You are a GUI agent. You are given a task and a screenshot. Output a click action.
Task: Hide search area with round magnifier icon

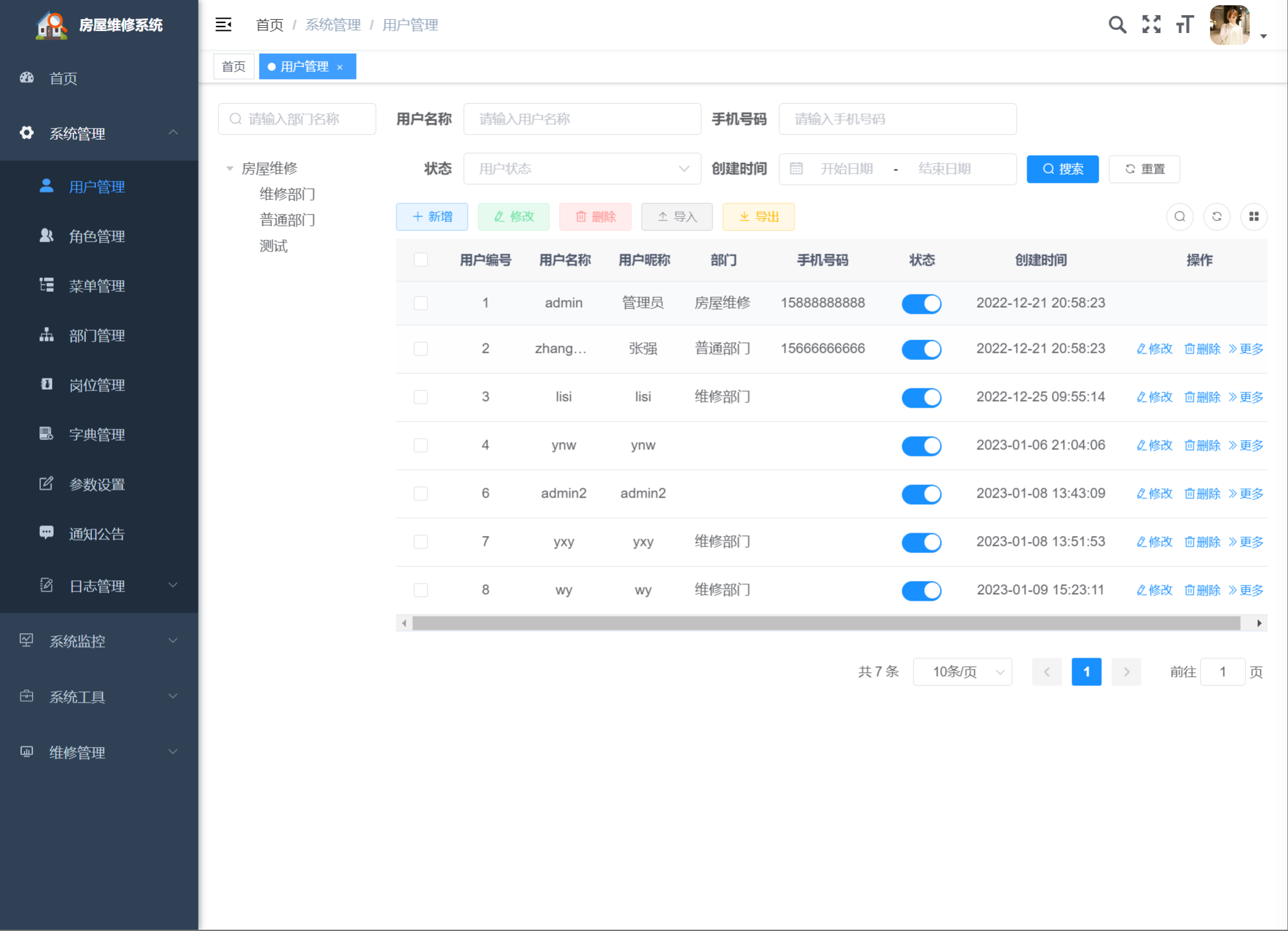tap(1180, 216)
